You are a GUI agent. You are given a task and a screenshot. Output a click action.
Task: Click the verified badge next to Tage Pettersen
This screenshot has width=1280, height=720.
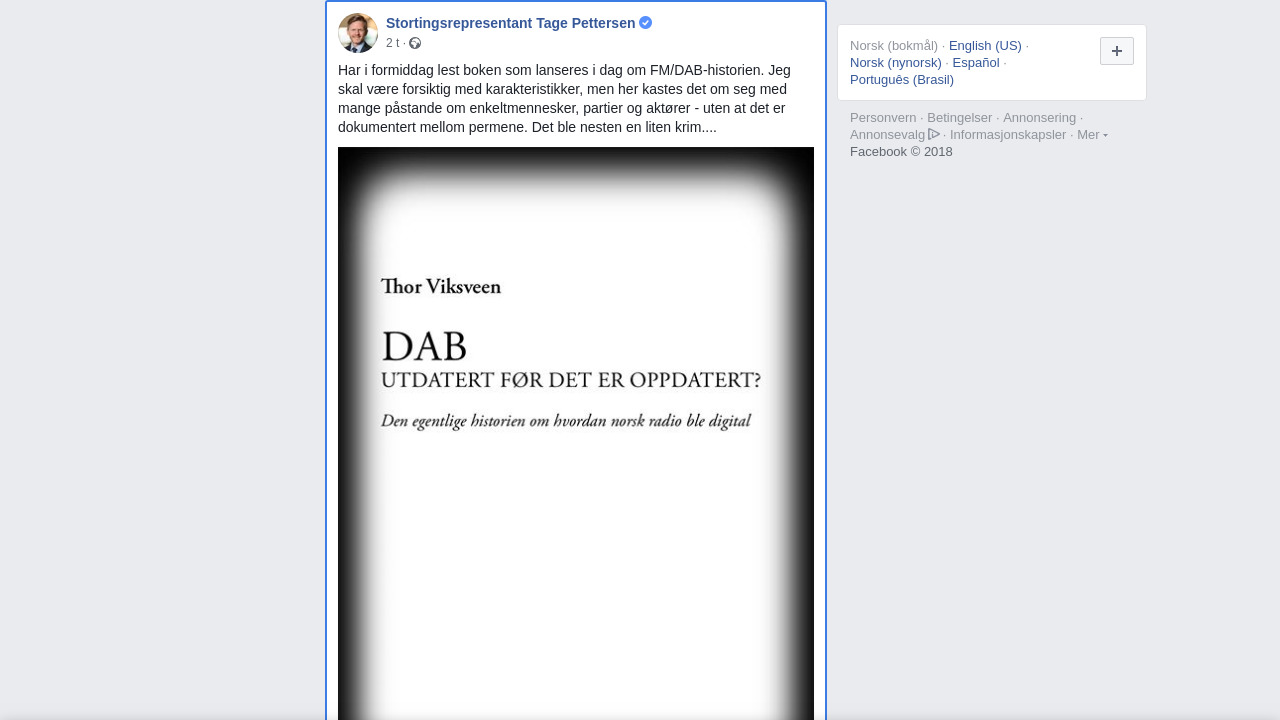646,23
